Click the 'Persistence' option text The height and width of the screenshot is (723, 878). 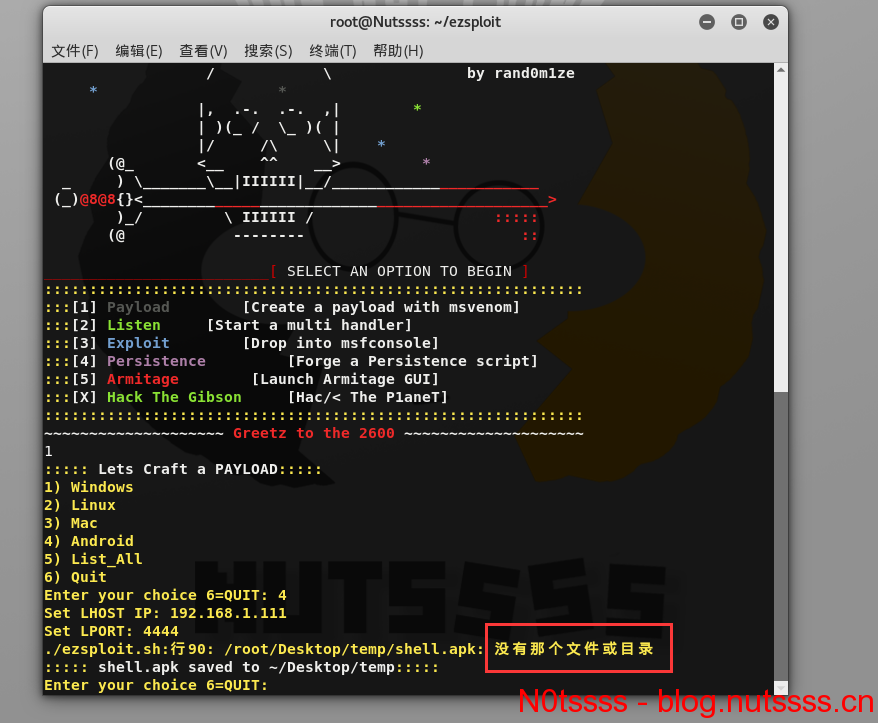click(x=156, y=361)
